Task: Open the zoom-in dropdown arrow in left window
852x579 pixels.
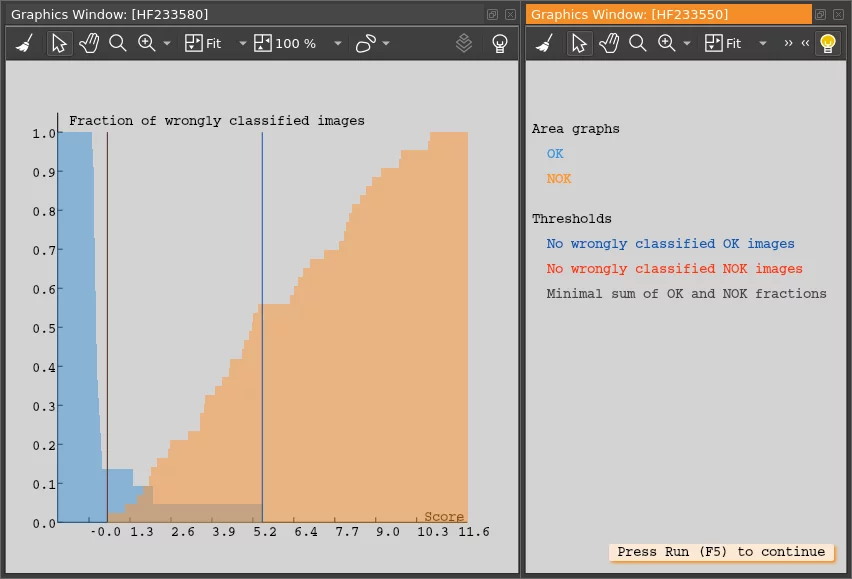Action: click(x=167, y=44)
